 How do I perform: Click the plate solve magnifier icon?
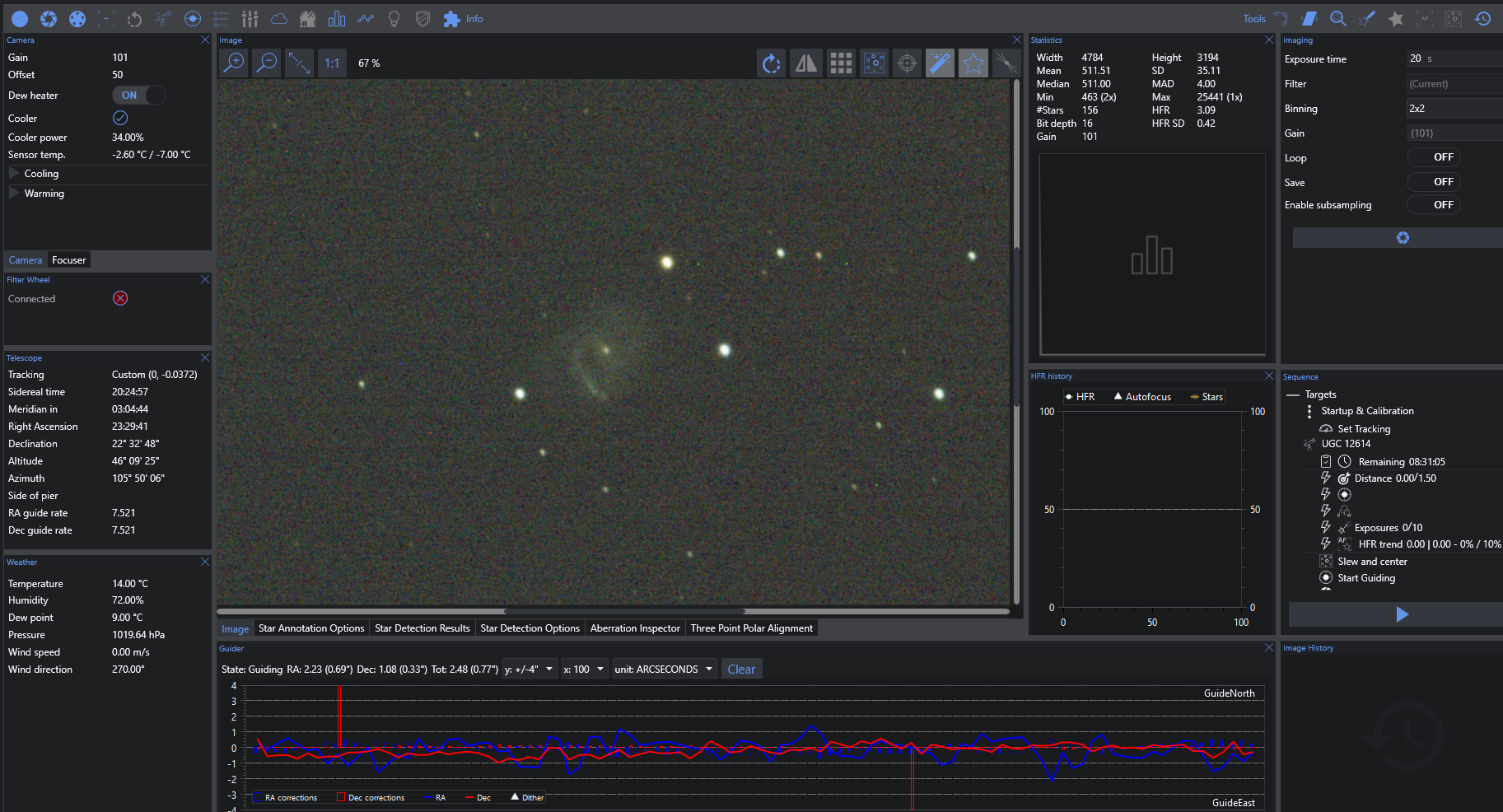[x=1338, y=19]
